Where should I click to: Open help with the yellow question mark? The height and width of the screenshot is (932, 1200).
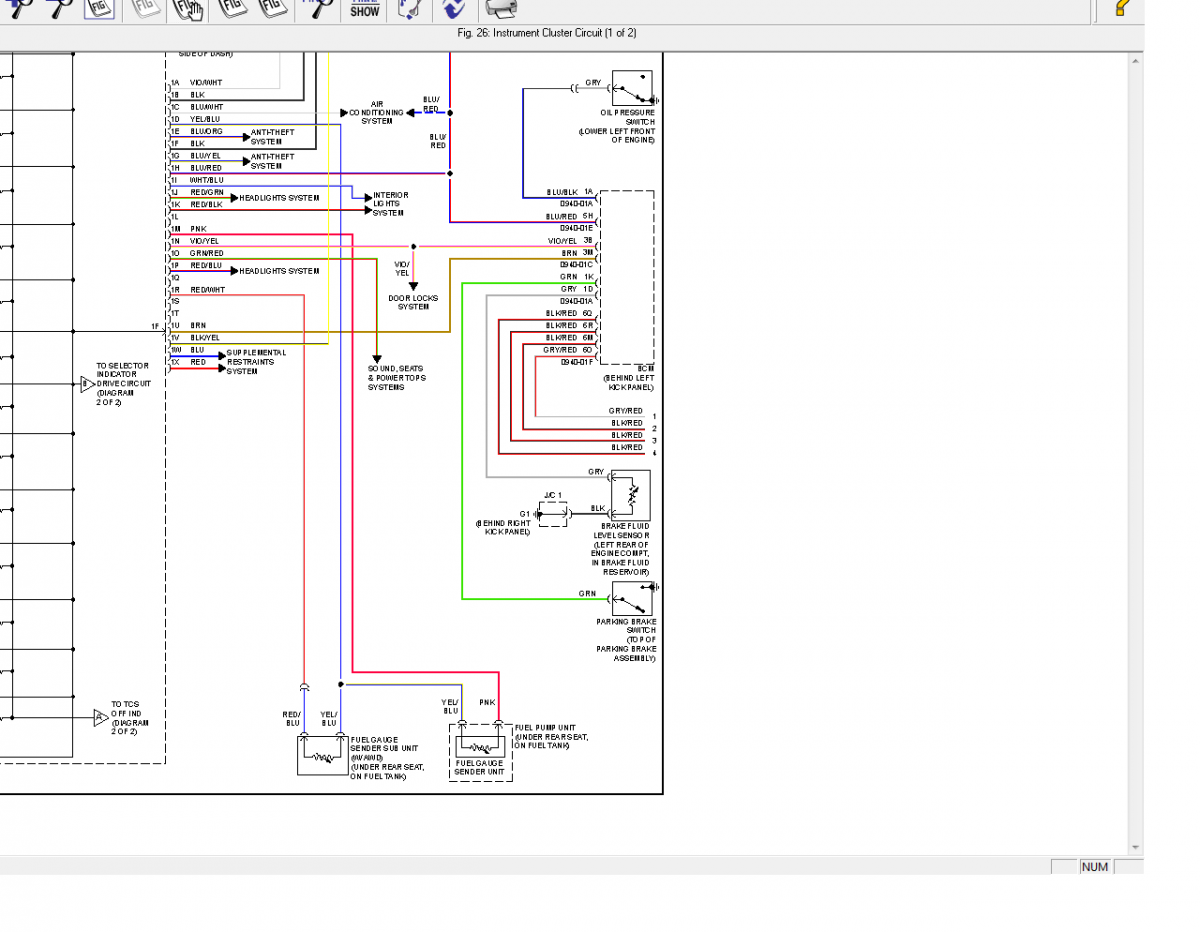pos(1121,8)
